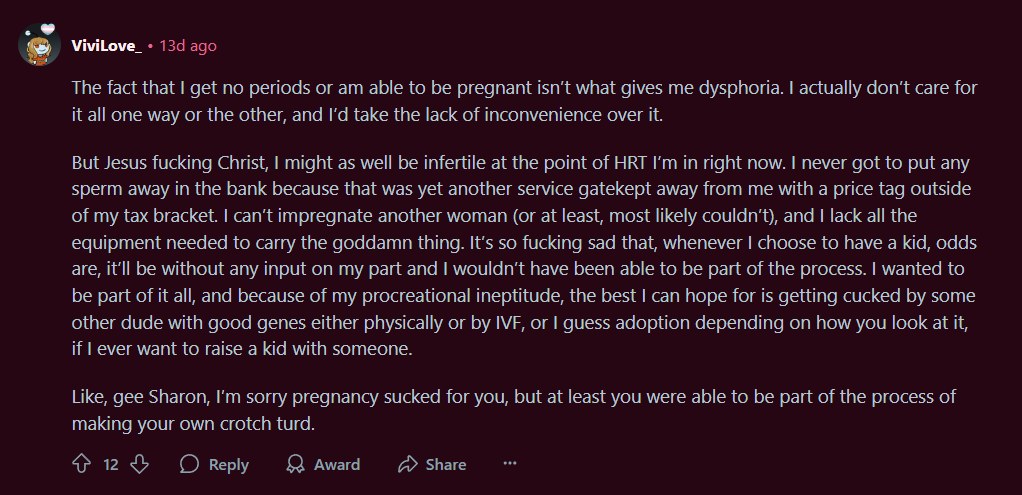Downvote the ViviLove_ comment

[139, 464]
